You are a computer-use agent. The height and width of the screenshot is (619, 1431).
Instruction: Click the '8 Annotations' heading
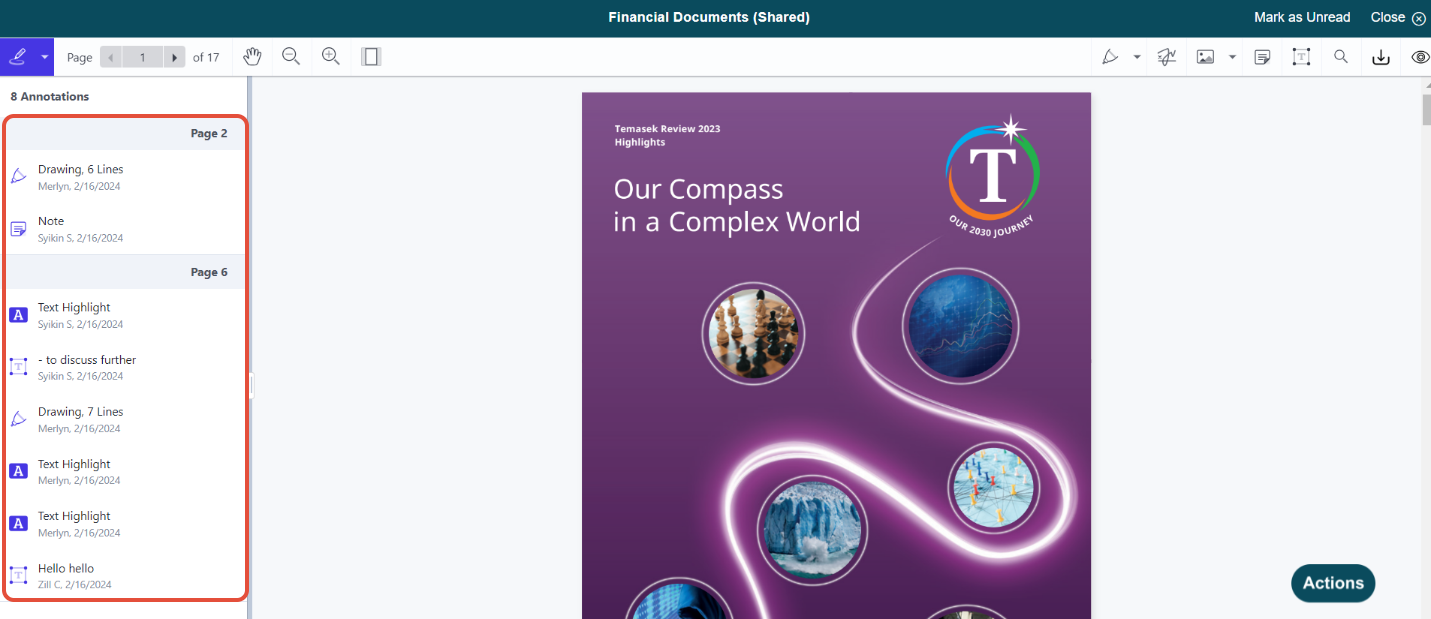point(50,96)
